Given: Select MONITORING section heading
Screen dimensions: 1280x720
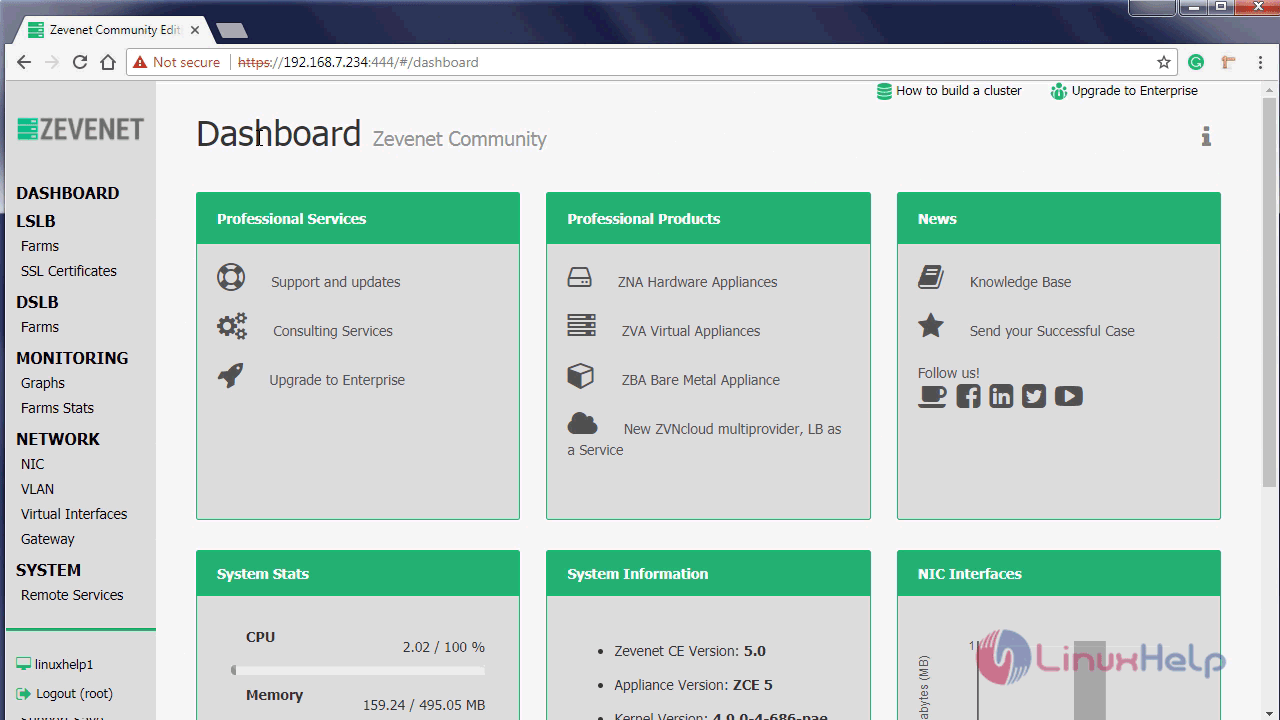Looking at the screenshot, I should click(x=72, y=358).
